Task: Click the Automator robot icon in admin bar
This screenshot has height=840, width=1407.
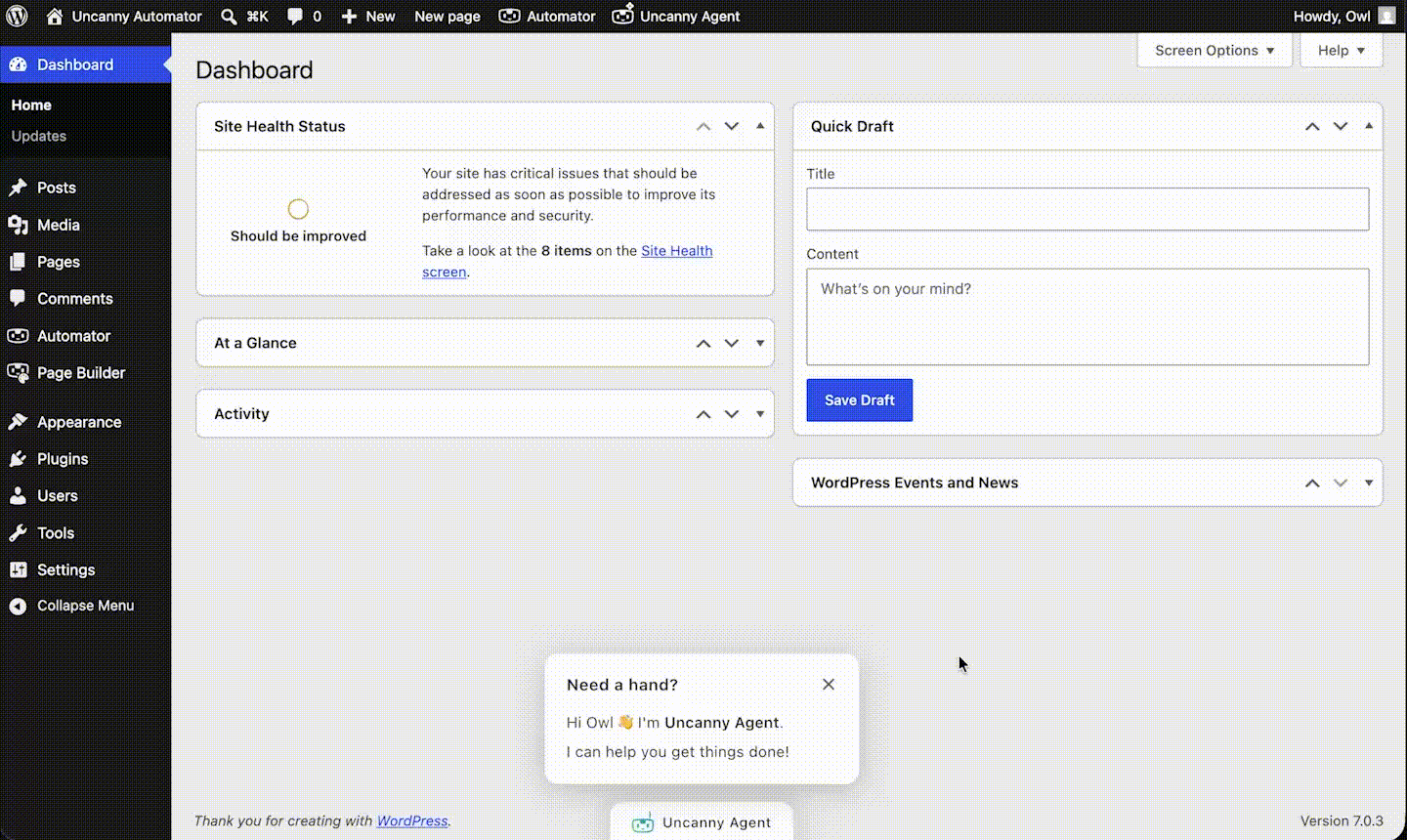Action: [509, 16]
